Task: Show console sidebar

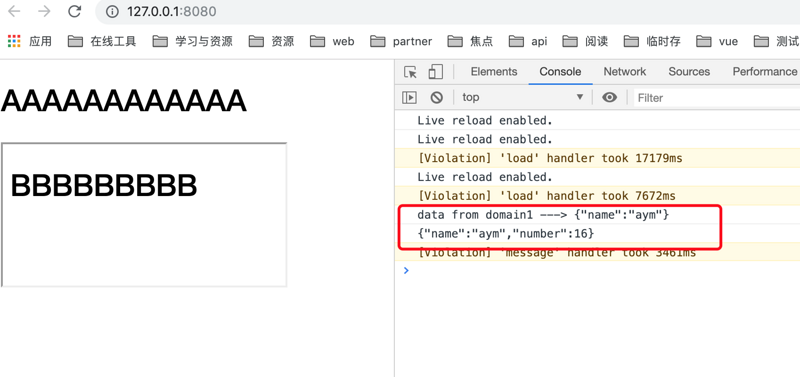Action: click(409, 97)
